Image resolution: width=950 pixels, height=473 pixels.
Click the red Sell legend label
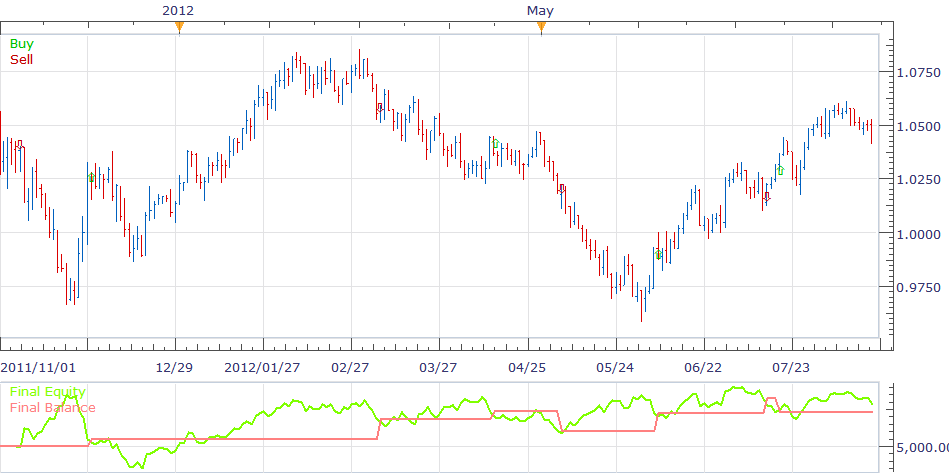[x=22, y=59]
